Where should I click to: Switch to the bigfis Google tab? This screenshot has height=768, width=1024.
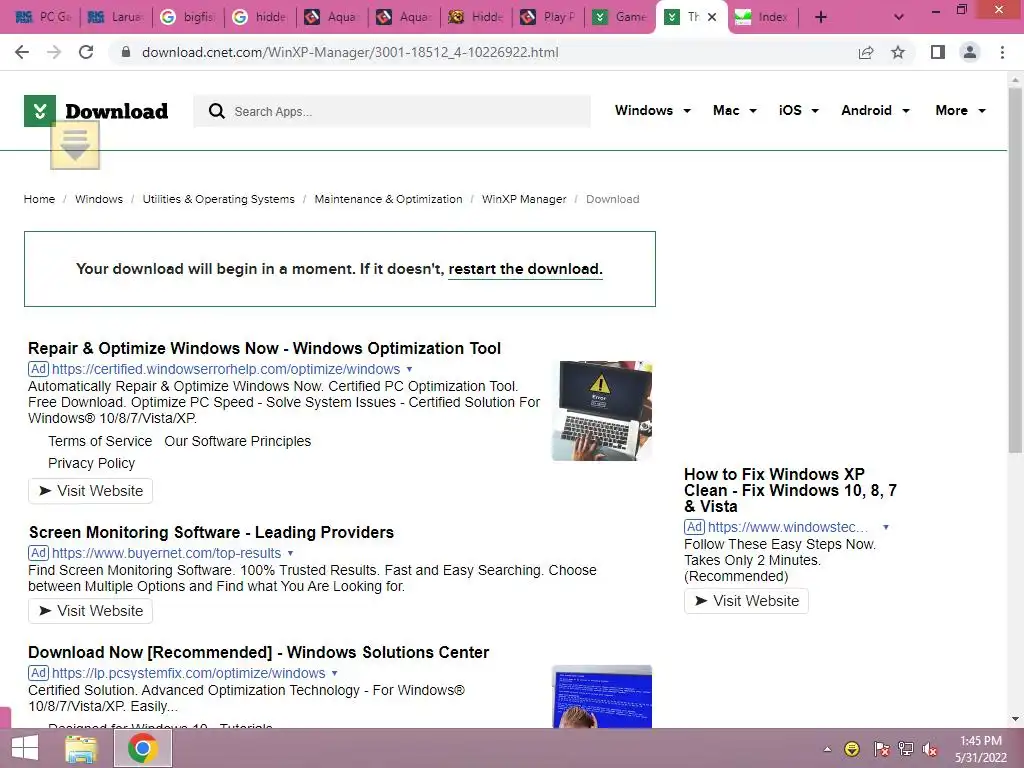pos(188,17)
